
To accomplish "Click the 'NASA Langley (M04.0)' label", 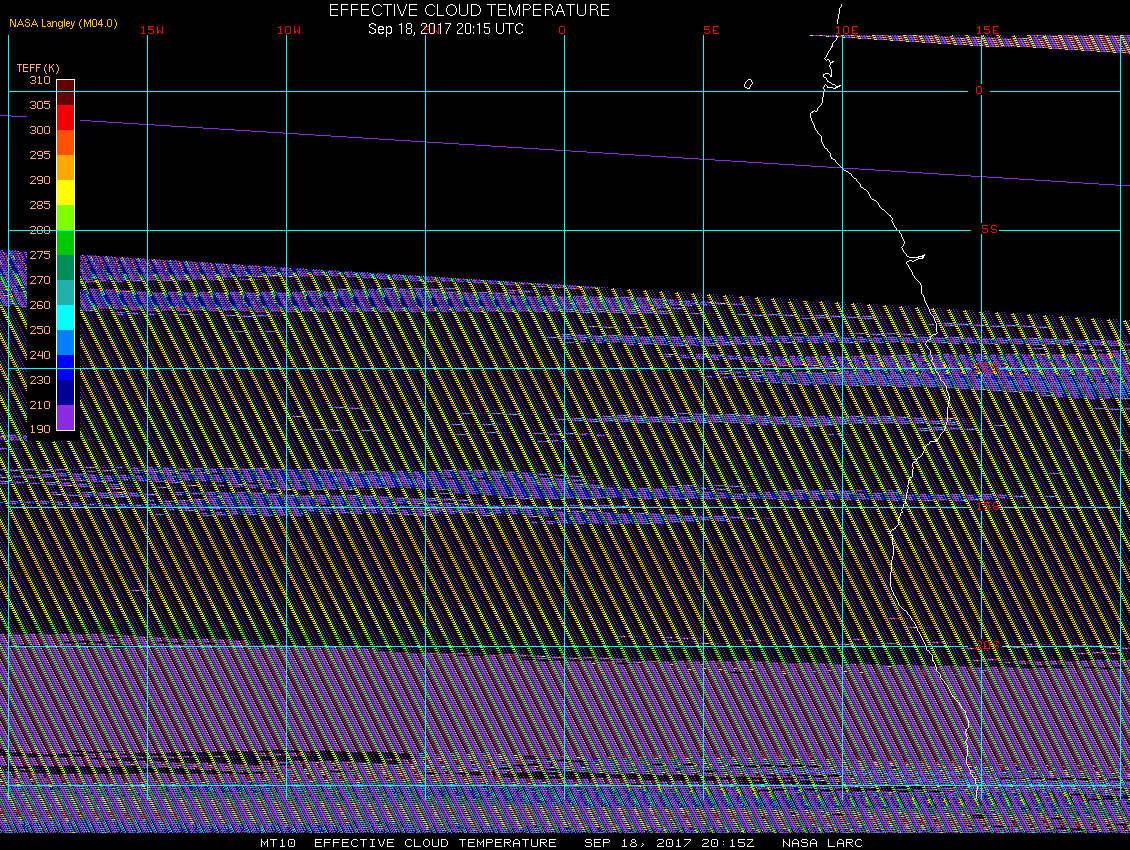I will click(x=63, y=23).
